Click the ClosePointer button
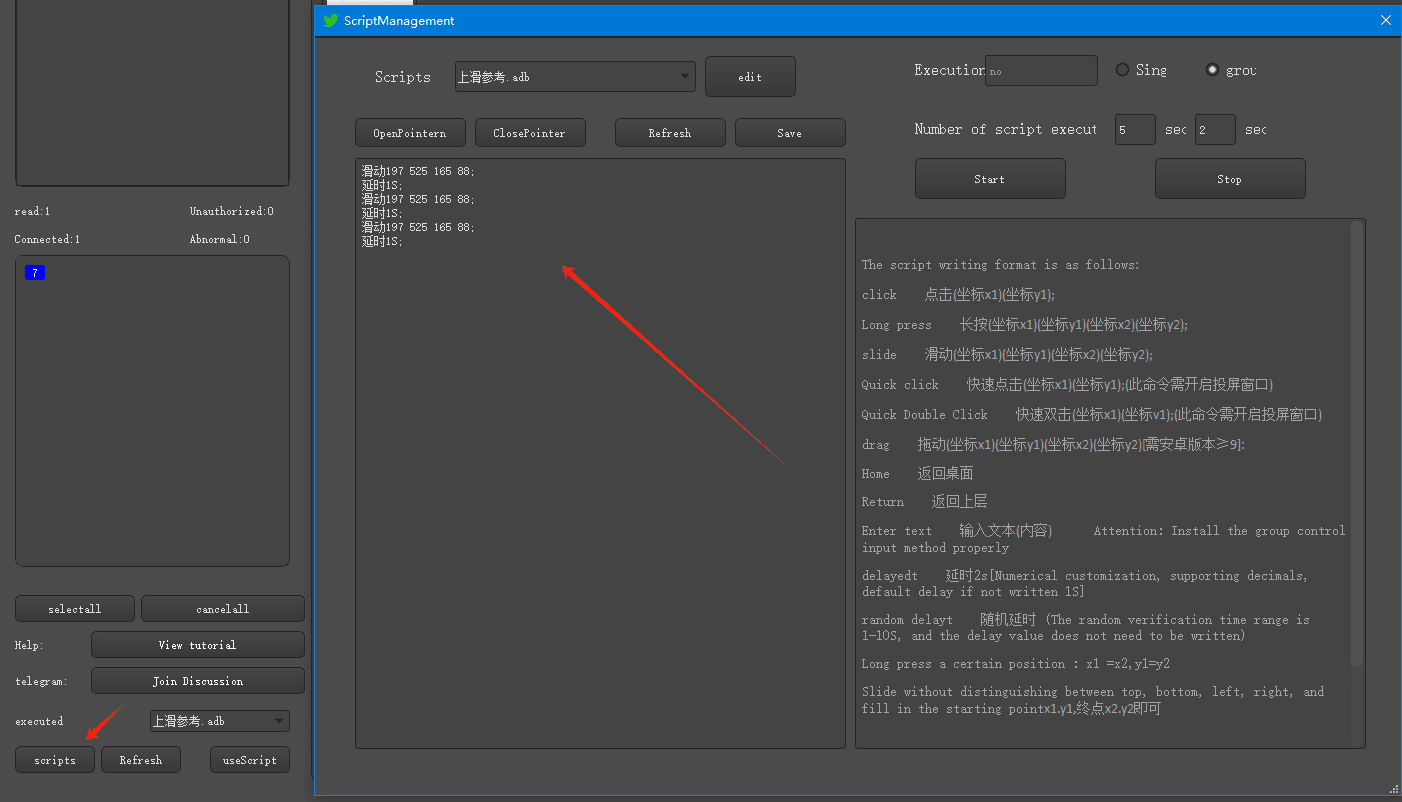 pos(530,133)
